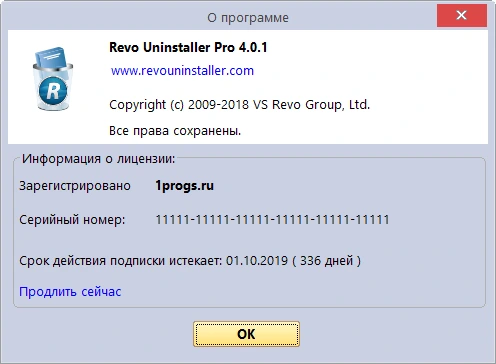Click the blue R badge on the logo

click(53, 90)
